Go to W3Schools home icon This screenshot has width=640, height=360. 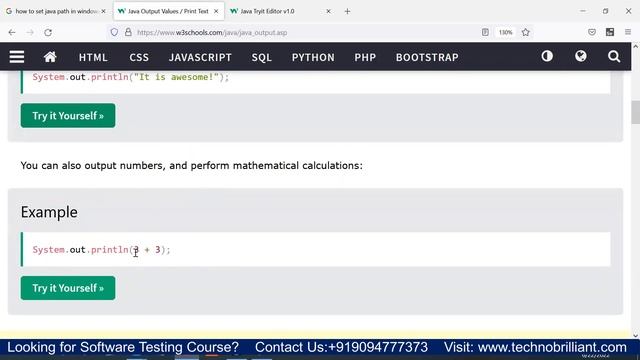pyautogui.click(x=50, y=57)
